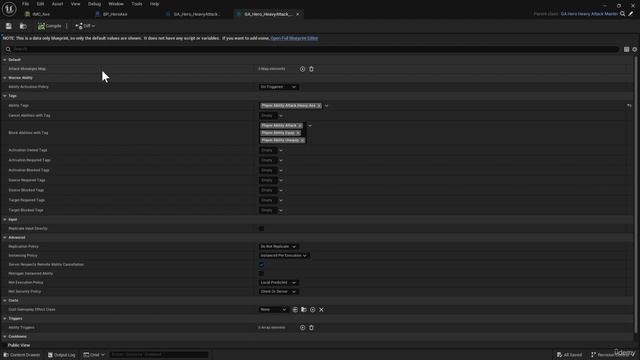Screen dimensions: 640x360
Task: Open the Replication Policy dropdown
Action: 278,247
